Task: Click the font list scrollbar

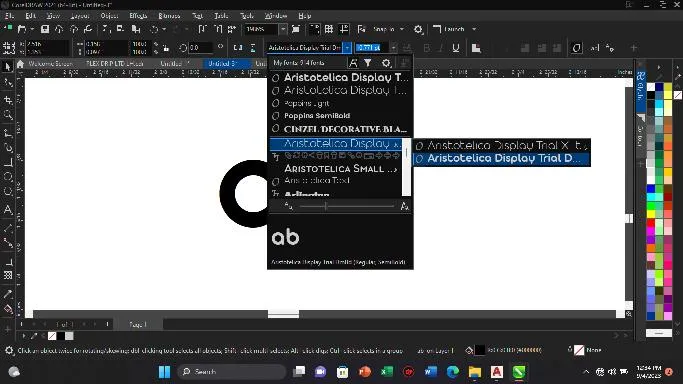Action: pos(406,167)
